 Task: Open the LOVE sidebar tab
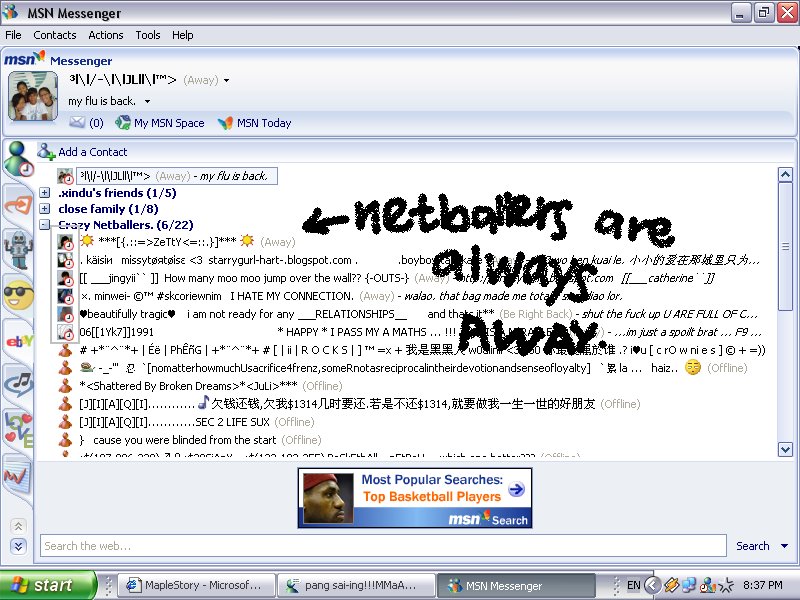pos(18,429)
